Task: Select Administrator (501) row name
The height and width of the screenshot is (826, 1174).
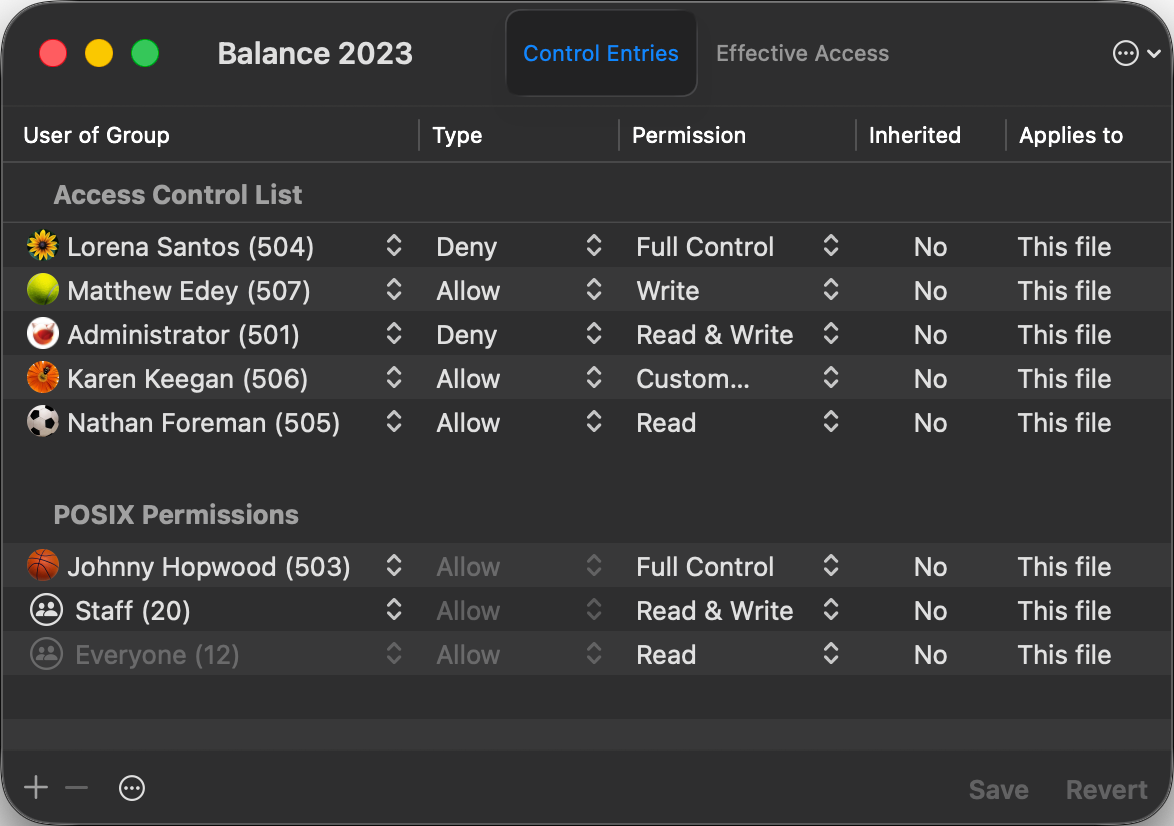Action: point(183,335)
